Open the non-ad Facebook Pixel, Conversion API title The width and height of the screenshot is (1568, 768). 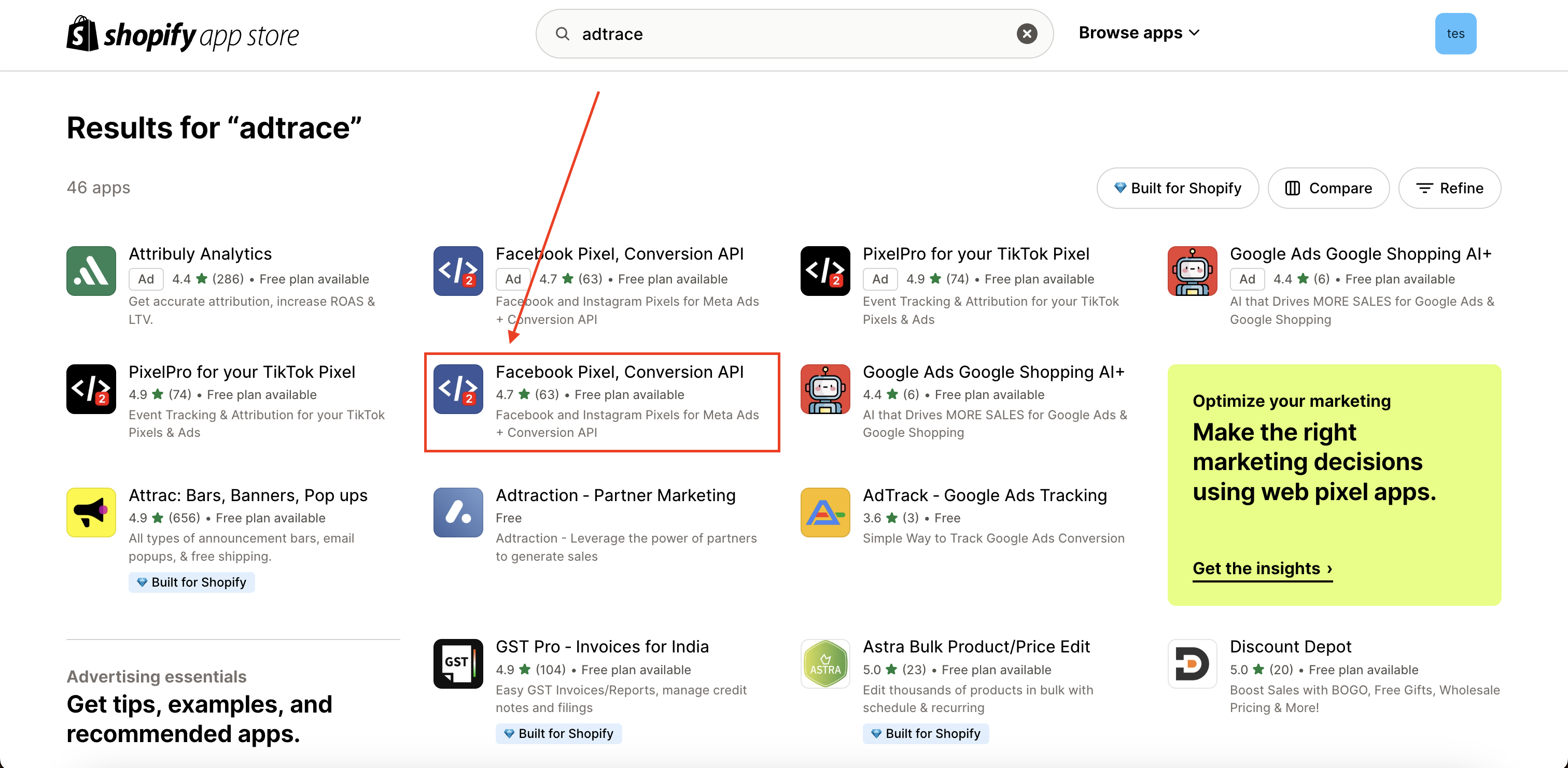[620, 372]
